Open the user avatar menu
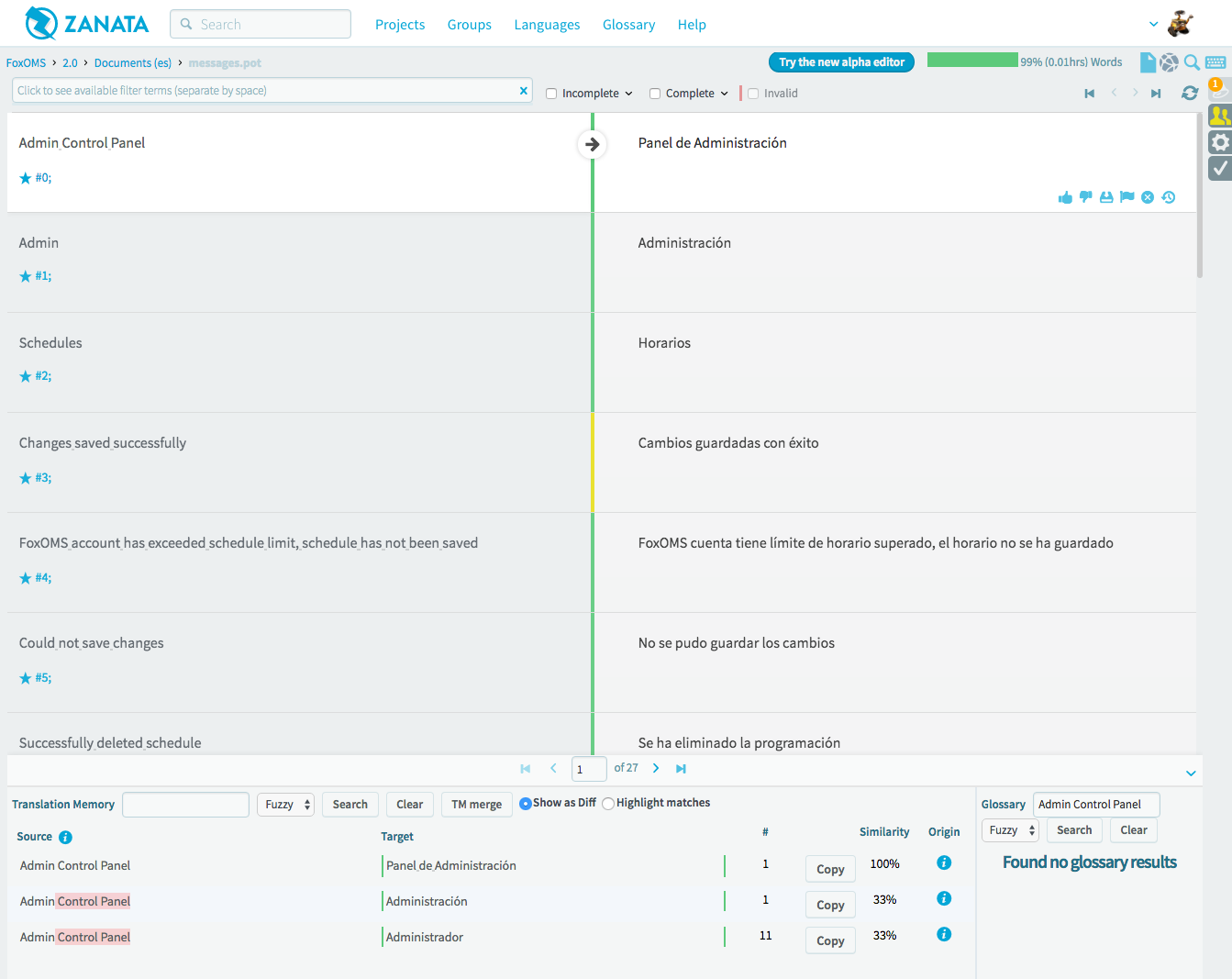This screenshot has height=979, width=1232. (1181, 24)
